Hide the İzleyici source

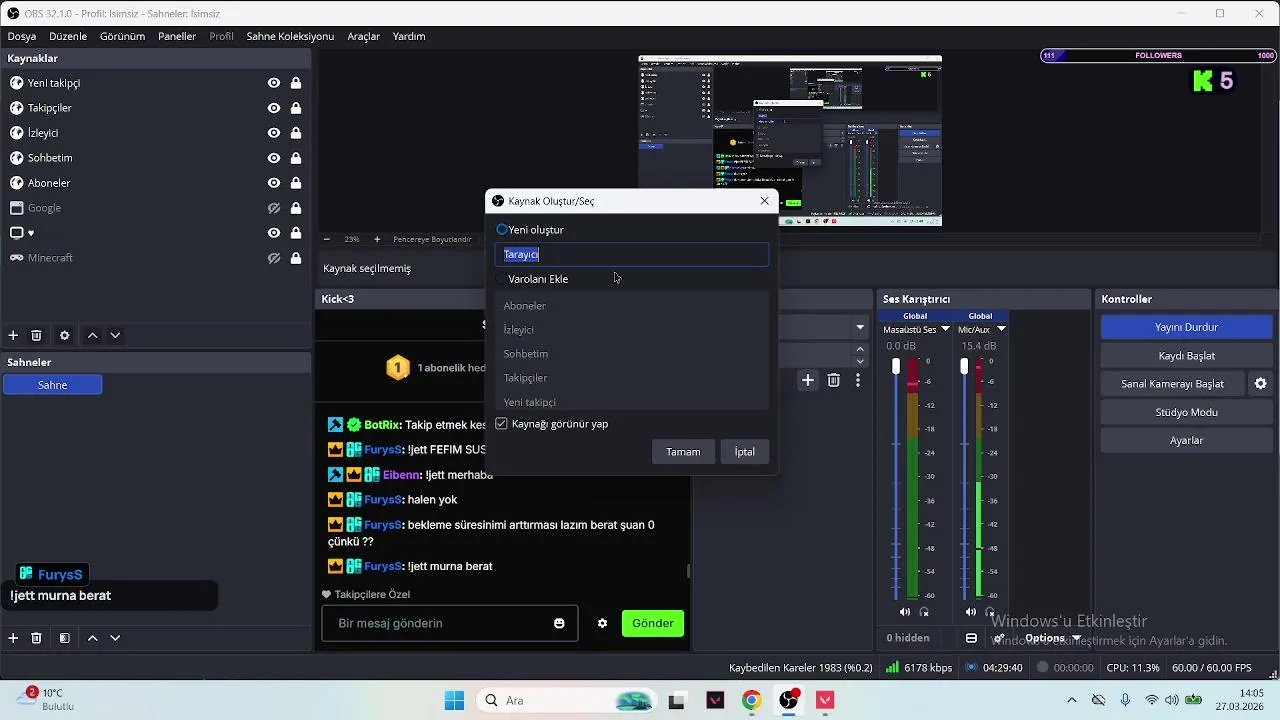273,133
